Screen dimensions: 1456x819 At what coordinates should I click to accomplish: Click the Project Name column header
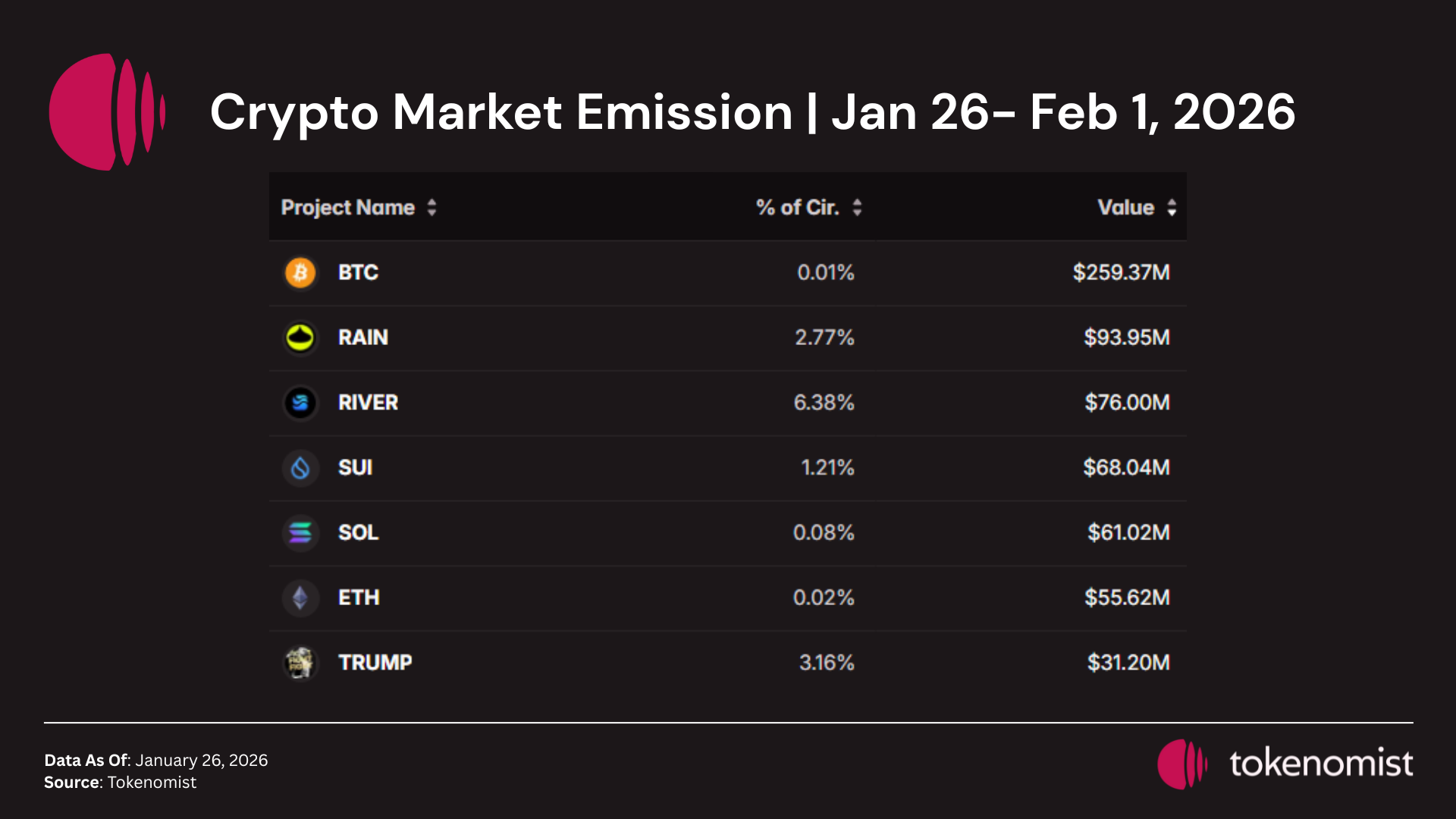[x=348, y=208]
